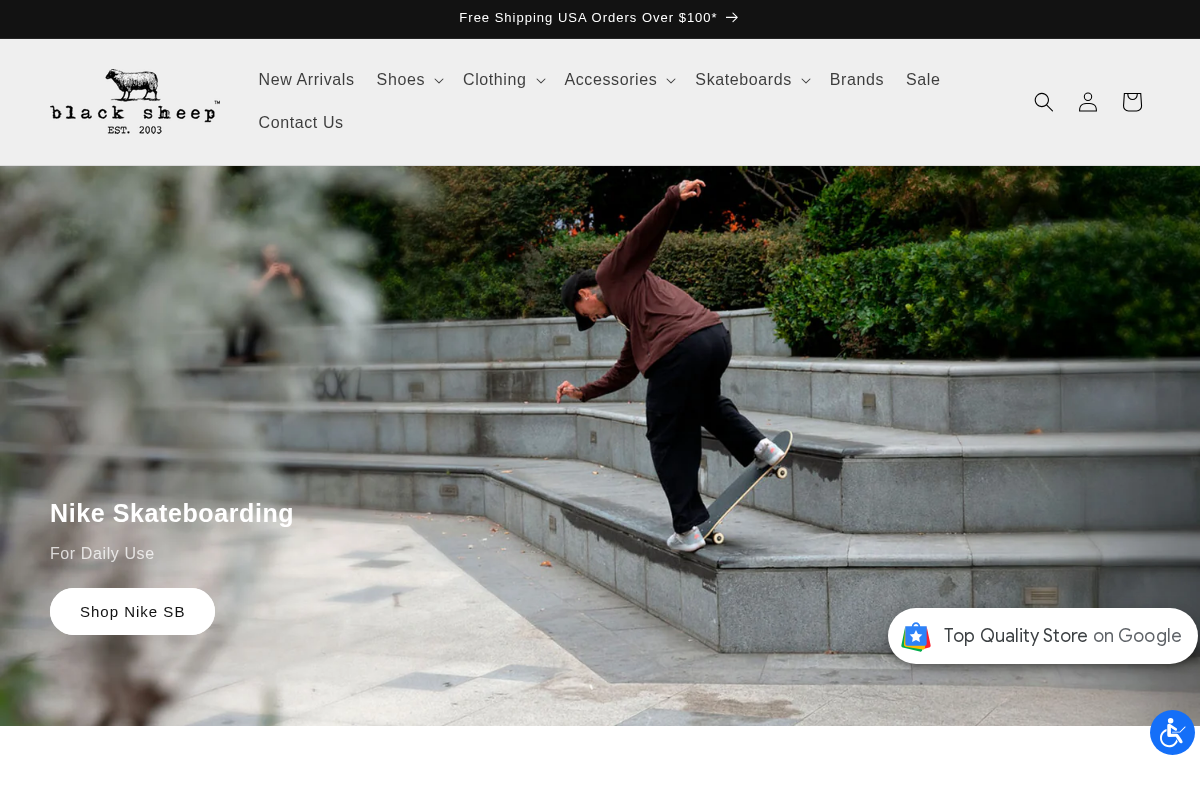View the shopping cart
This screenshot has width=1200, height=800.
pos(1132,102)
